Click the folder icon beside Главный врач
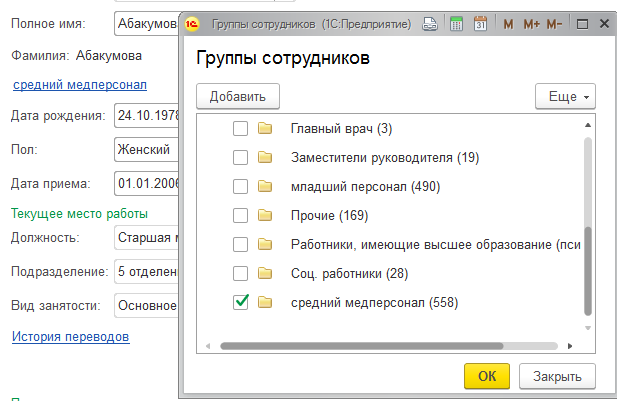The height and width of the screenshot is (401, 617). click(265, 128)
